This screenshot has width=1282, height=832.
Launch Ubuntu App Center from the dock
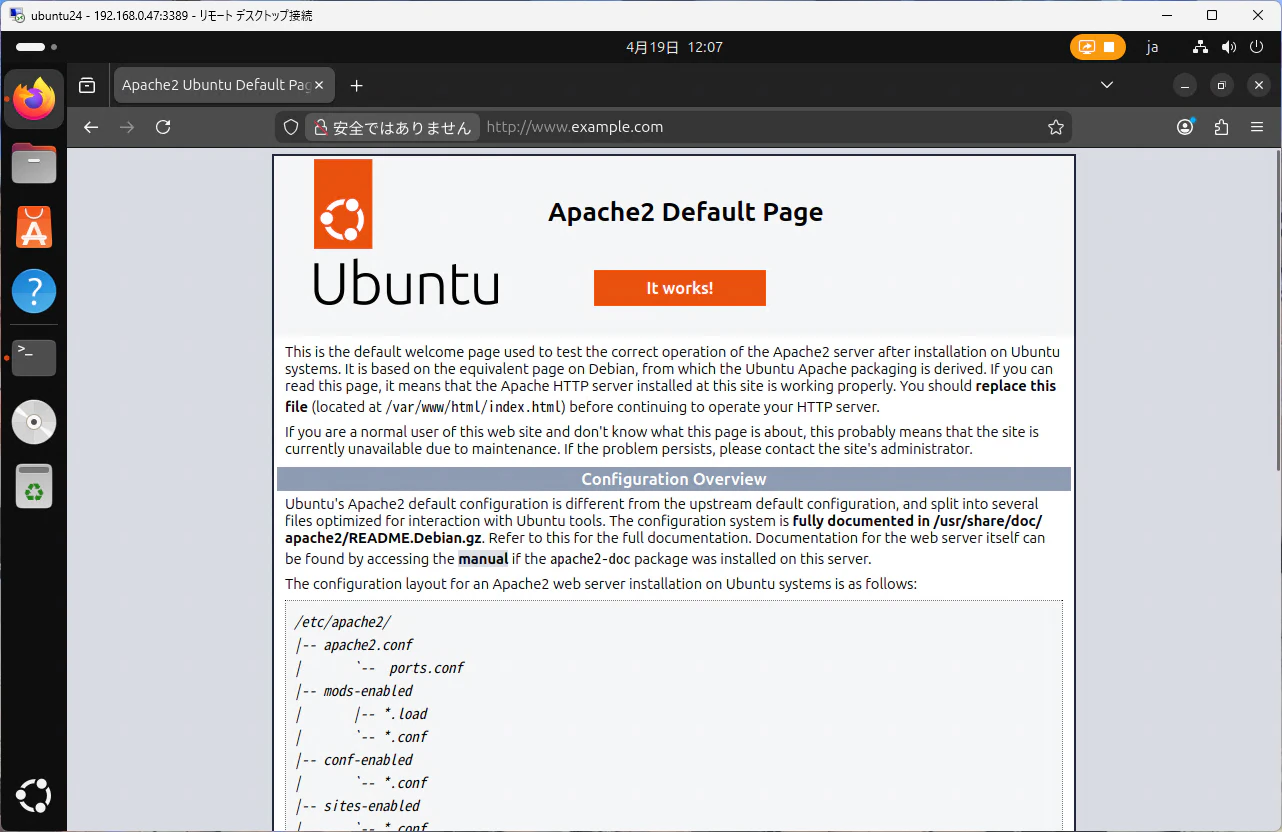(34, 228)
